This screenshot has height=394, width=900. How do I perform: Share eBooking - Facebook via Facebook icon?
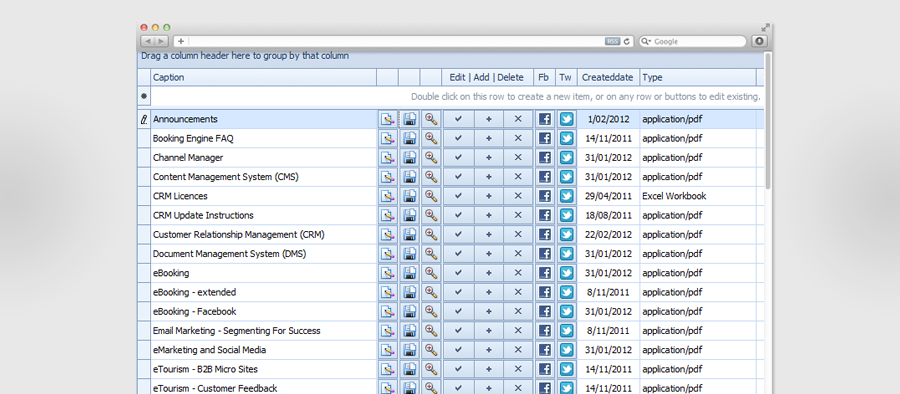[545, 312]
